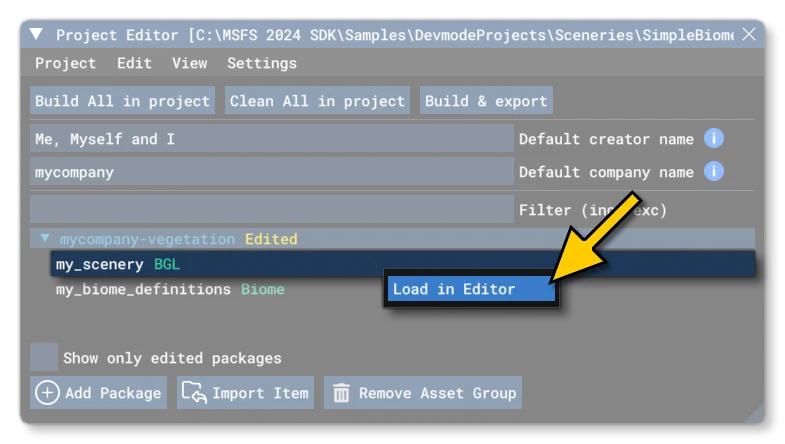Click the Add Package button
This screenshot has width=785, height=444.
(x=99, y=392)
